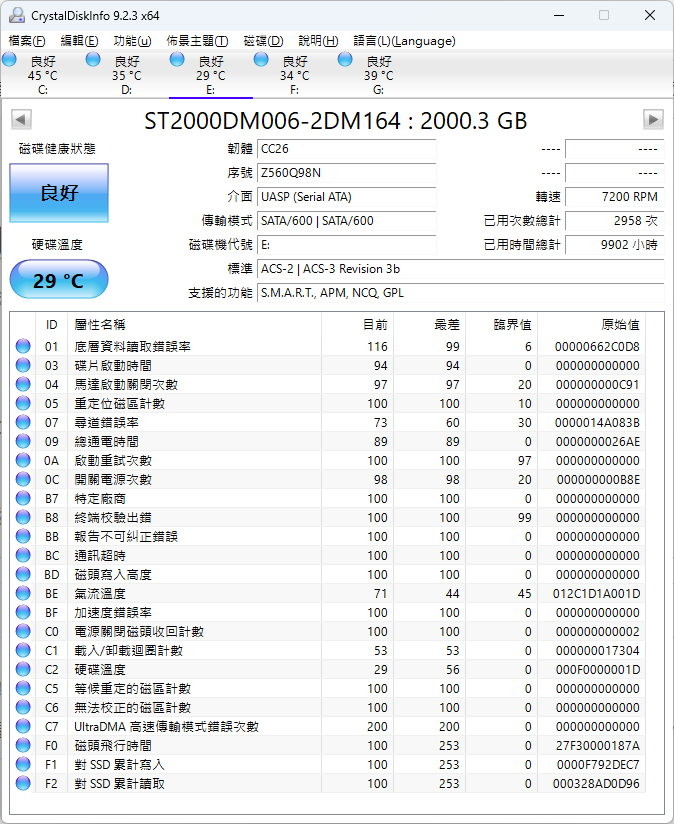Click status orb for attribute 0C 開關電源次數

pyautogui.click(x=23, y=479)
